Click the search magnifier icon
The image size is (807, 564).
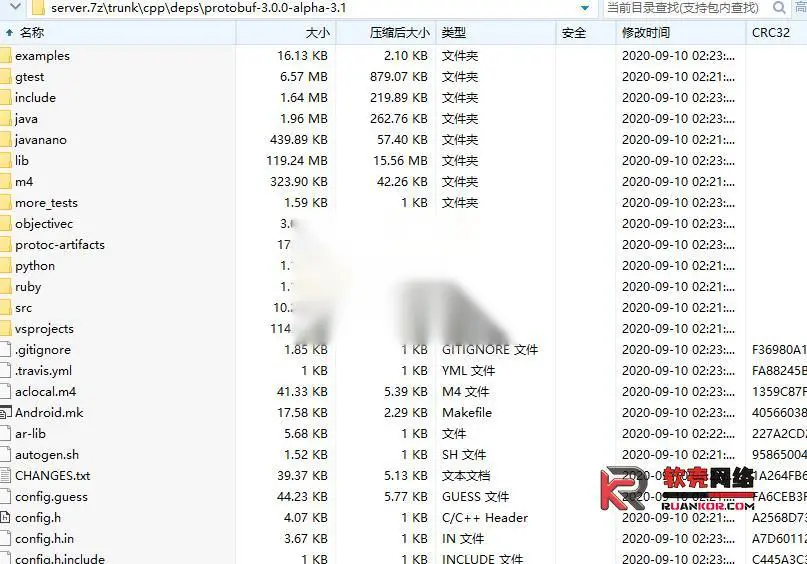point(779,8)
